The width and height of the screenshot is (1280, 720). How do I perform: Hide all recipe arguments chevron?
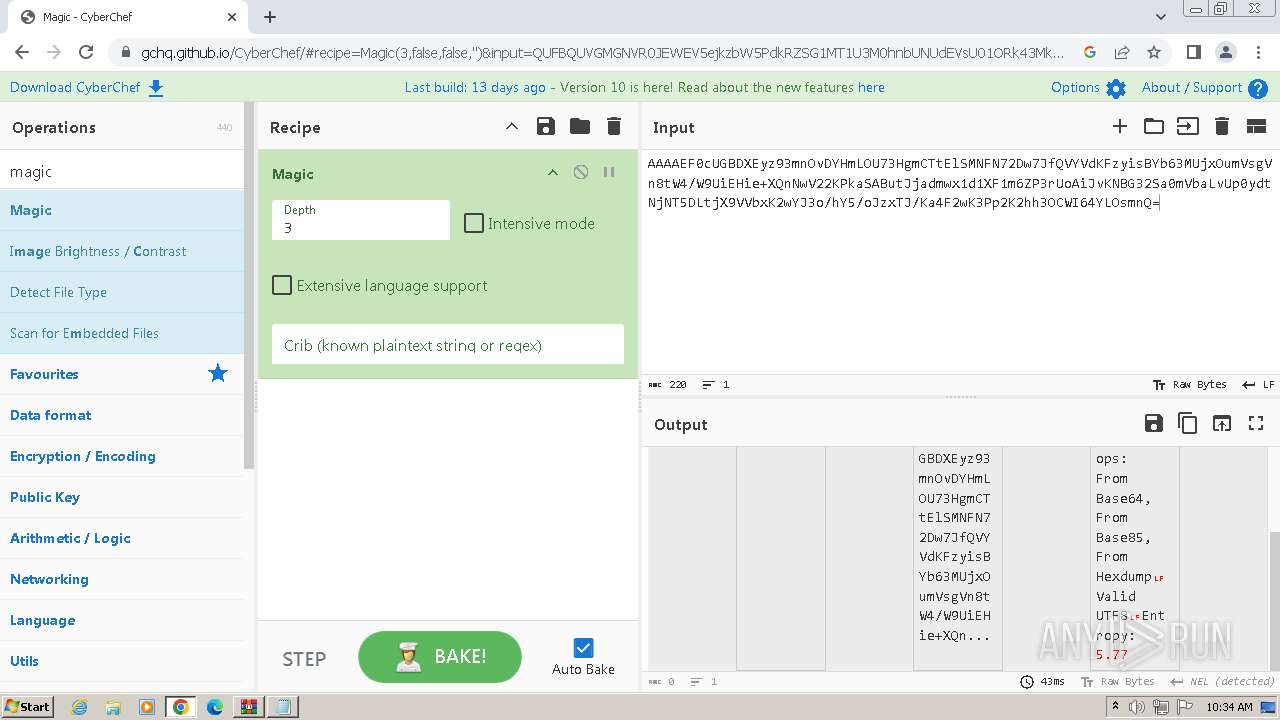tap(512, 126)
